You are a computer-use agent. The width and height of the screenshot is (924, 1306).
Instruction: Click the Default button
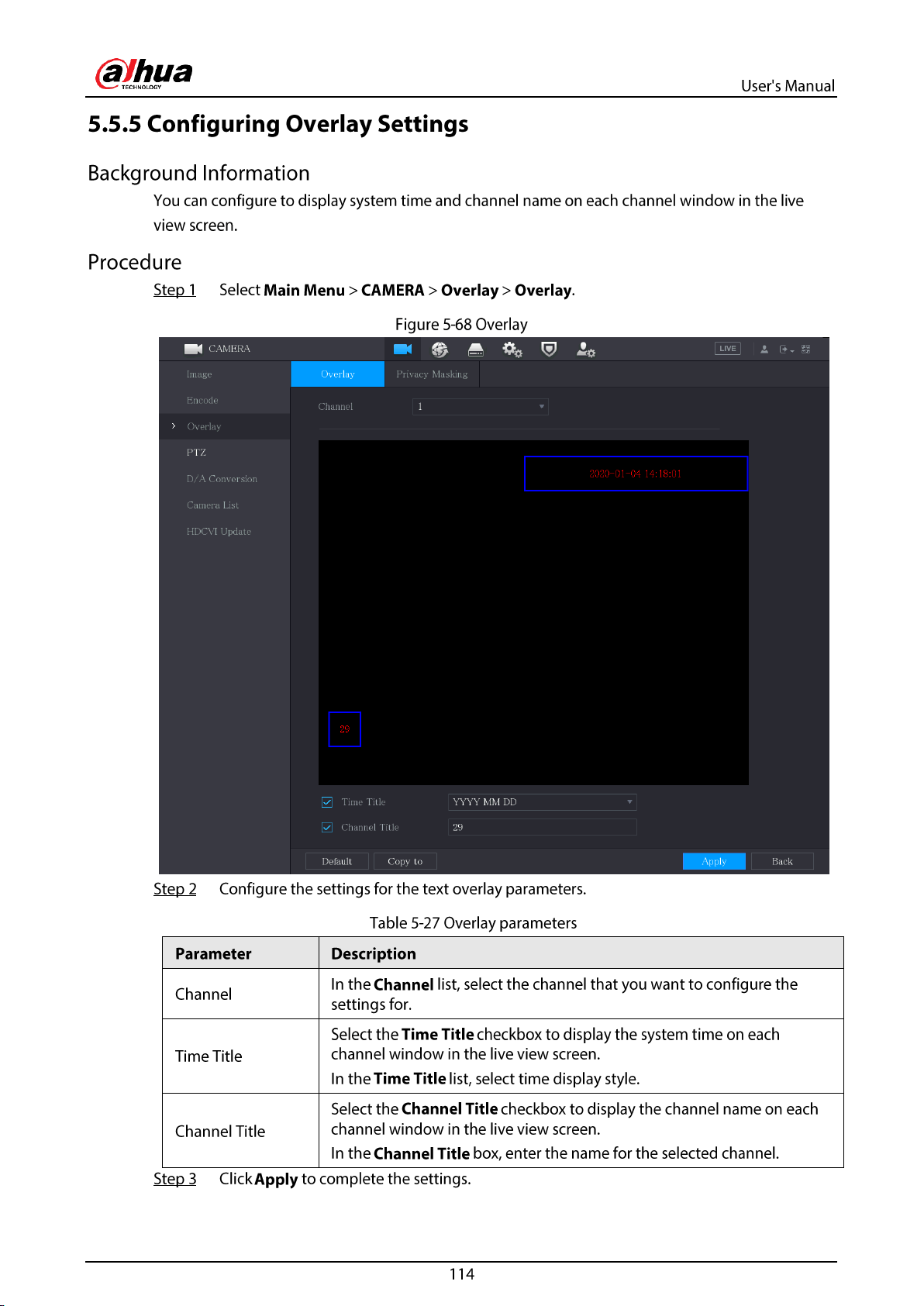(x=337, y=862)
